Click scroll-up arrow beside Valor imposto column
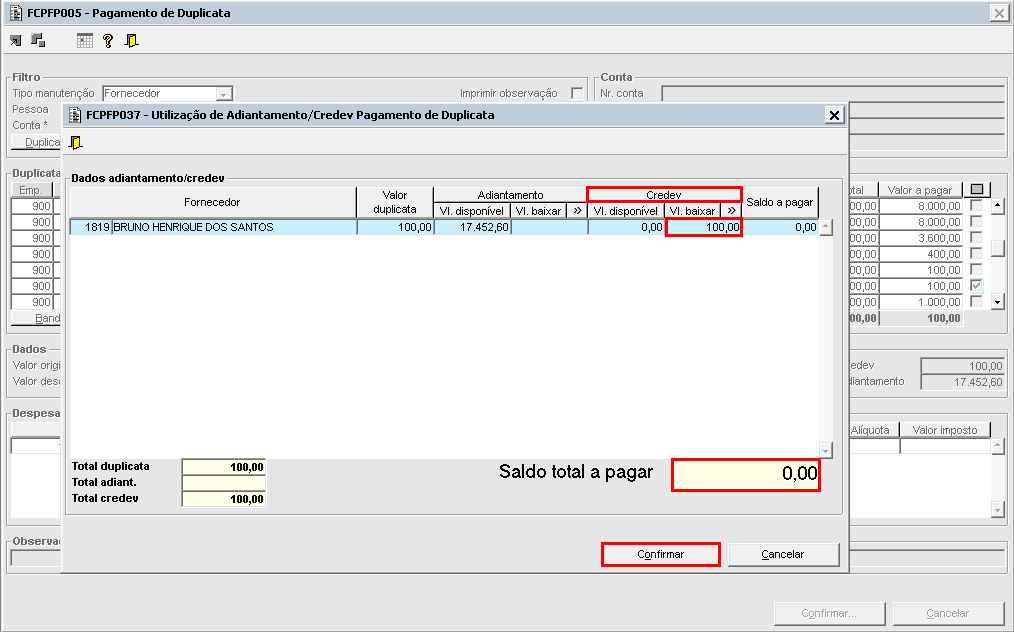 coord(997,445)
